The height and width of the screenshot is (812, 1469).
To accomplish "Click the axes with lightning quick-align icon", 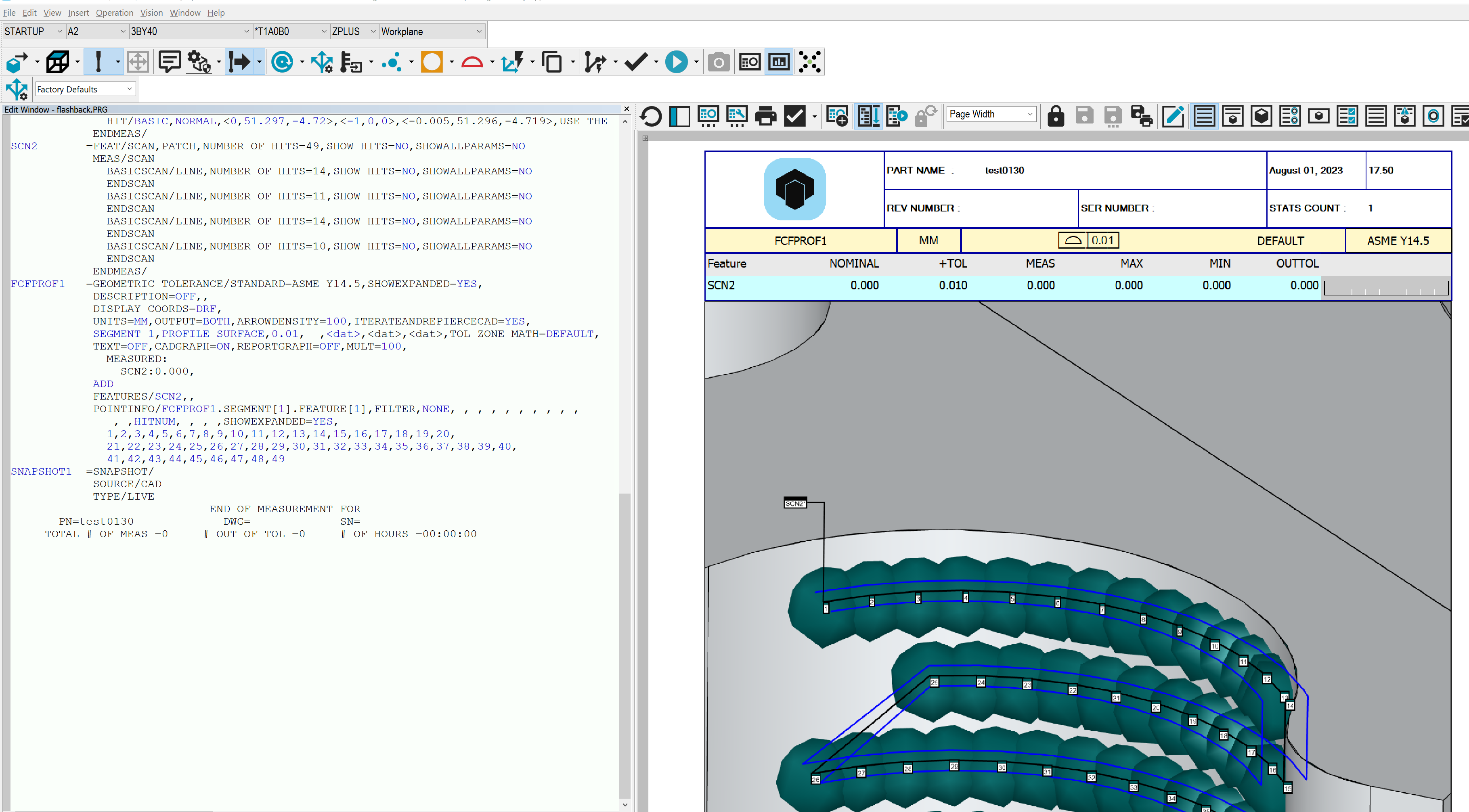I will pyautogui.click(x=512, y=62).
